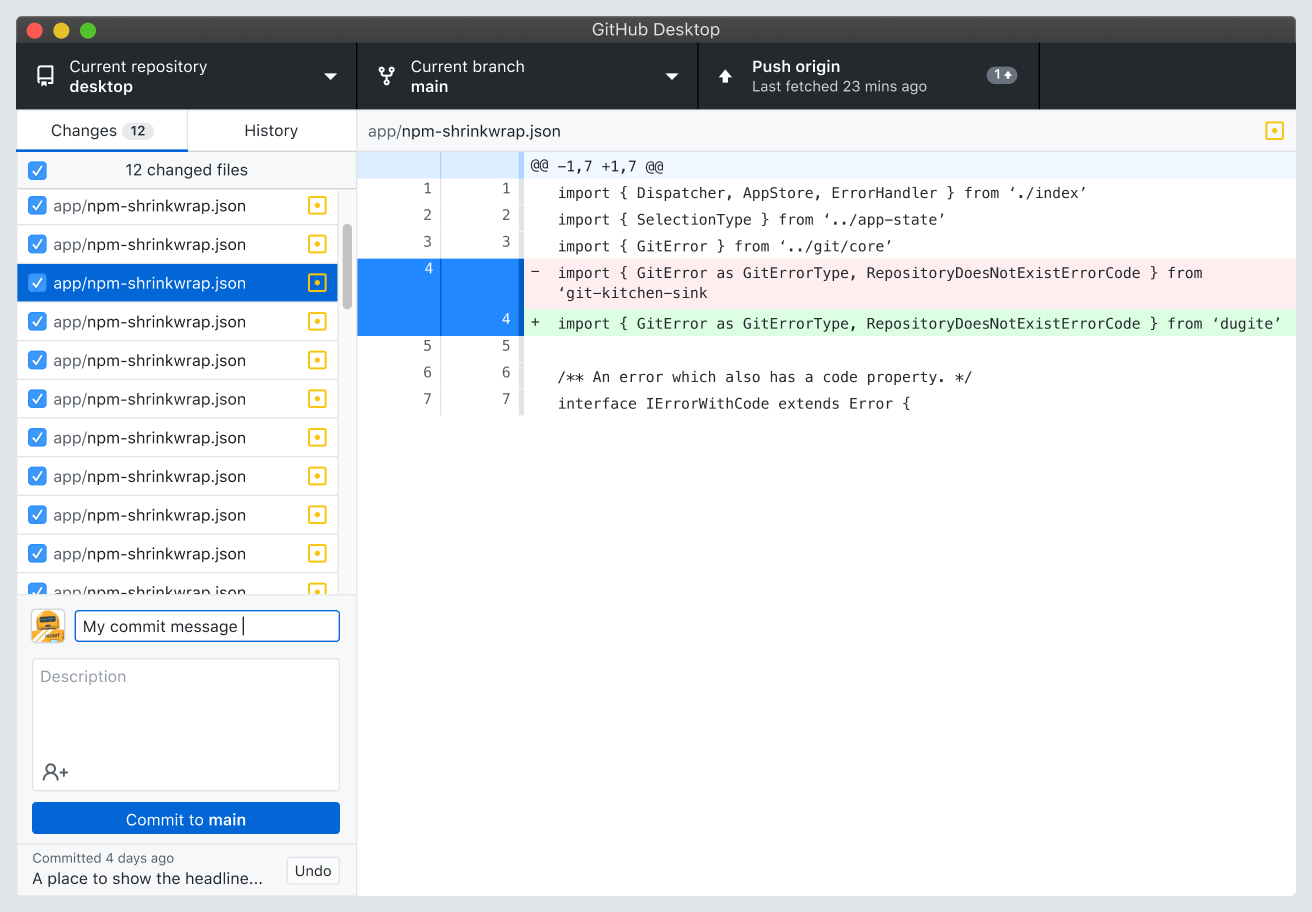Click the pending commits count badge on Push origin
Image resolution: width=1312 pixels, height=912 pixels.
click(x=1001, y=75)
